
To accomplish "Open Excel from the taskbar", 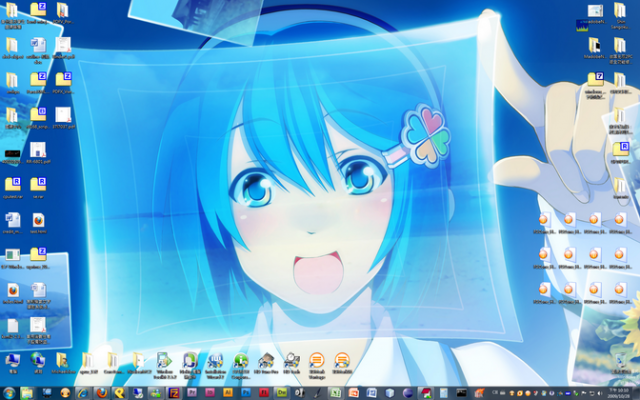I will point(335,393).
